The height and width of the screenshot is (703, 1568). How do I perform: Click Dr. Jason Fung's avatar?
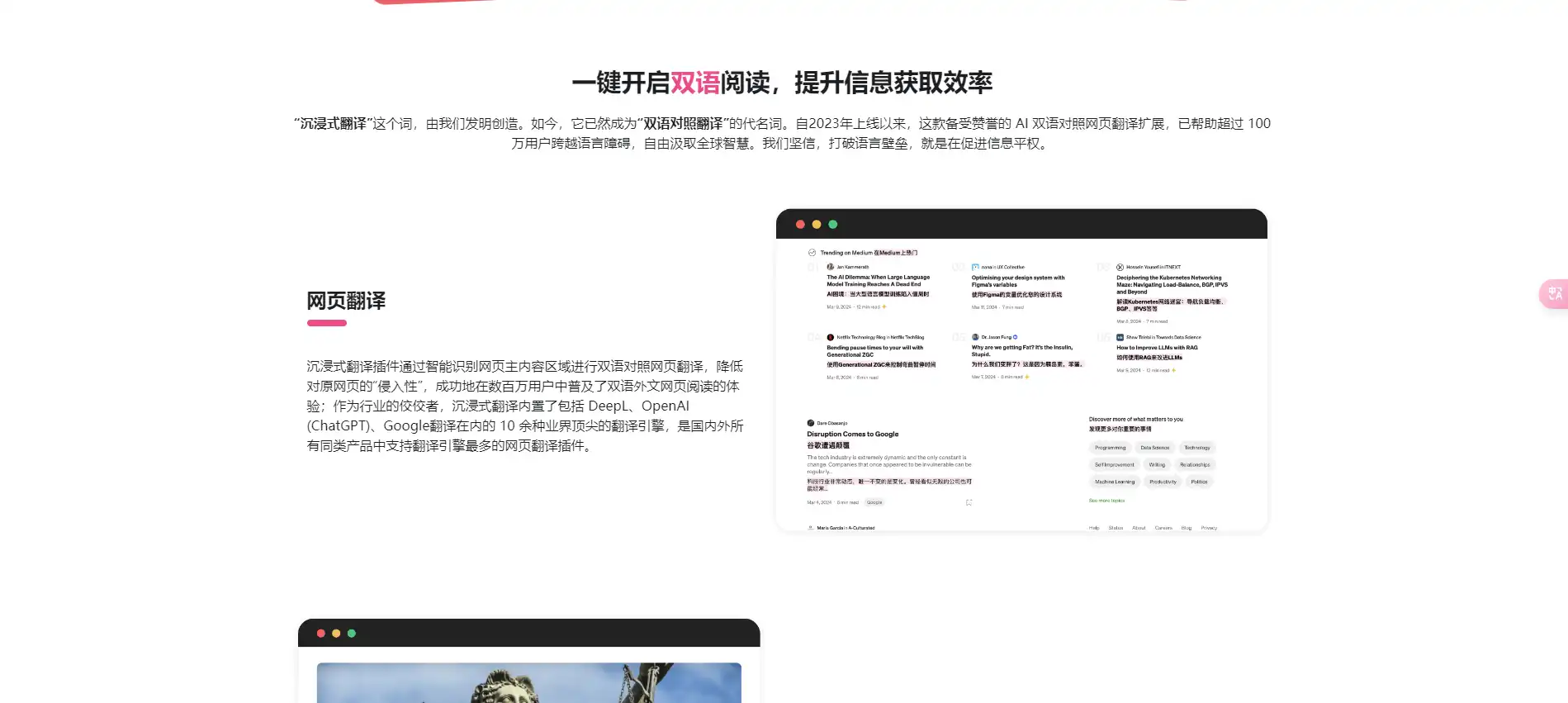click(975, 337)
